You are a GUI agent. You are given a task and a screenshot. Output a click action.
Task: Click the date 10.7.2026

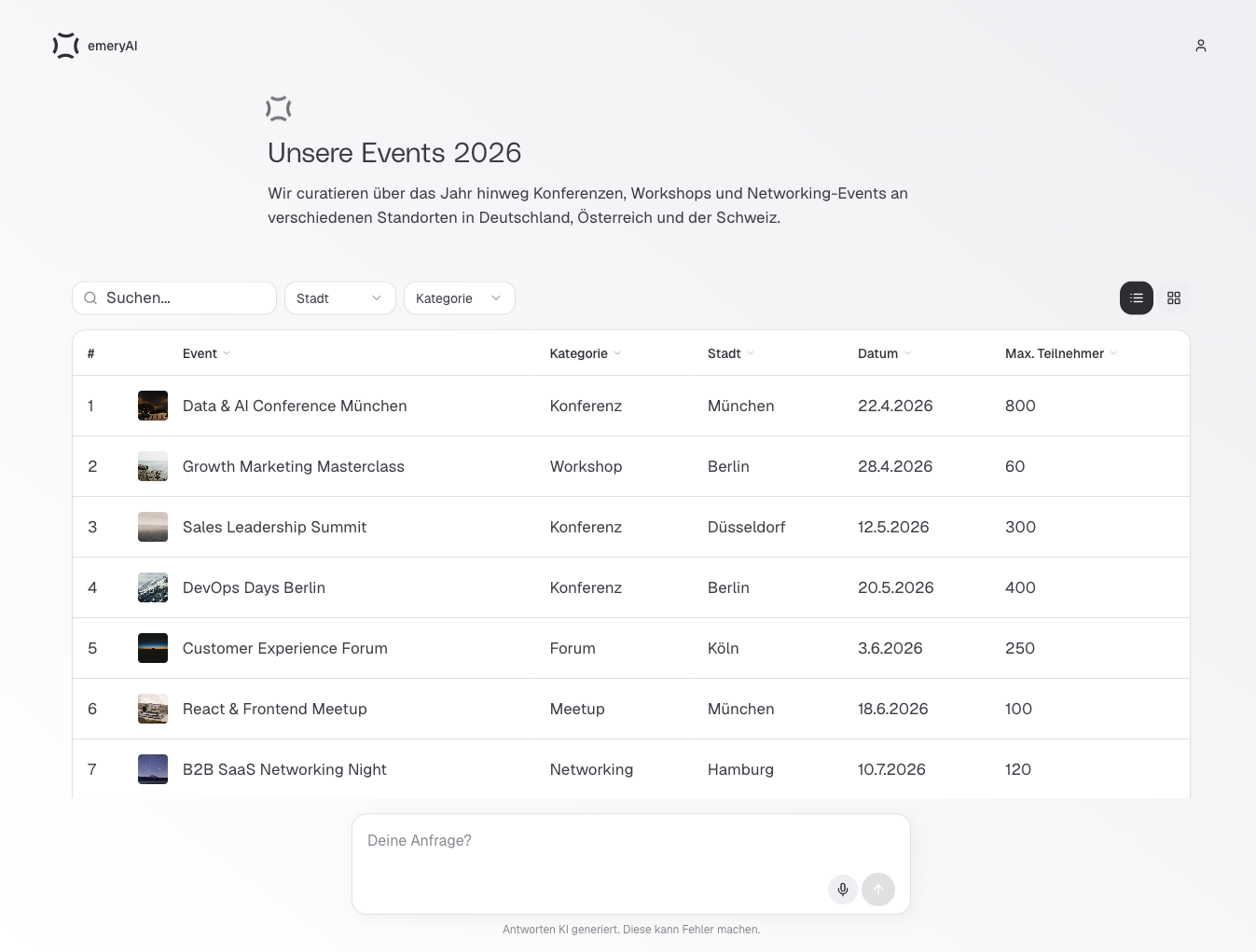pyautogui.click(x=891, y=769)
